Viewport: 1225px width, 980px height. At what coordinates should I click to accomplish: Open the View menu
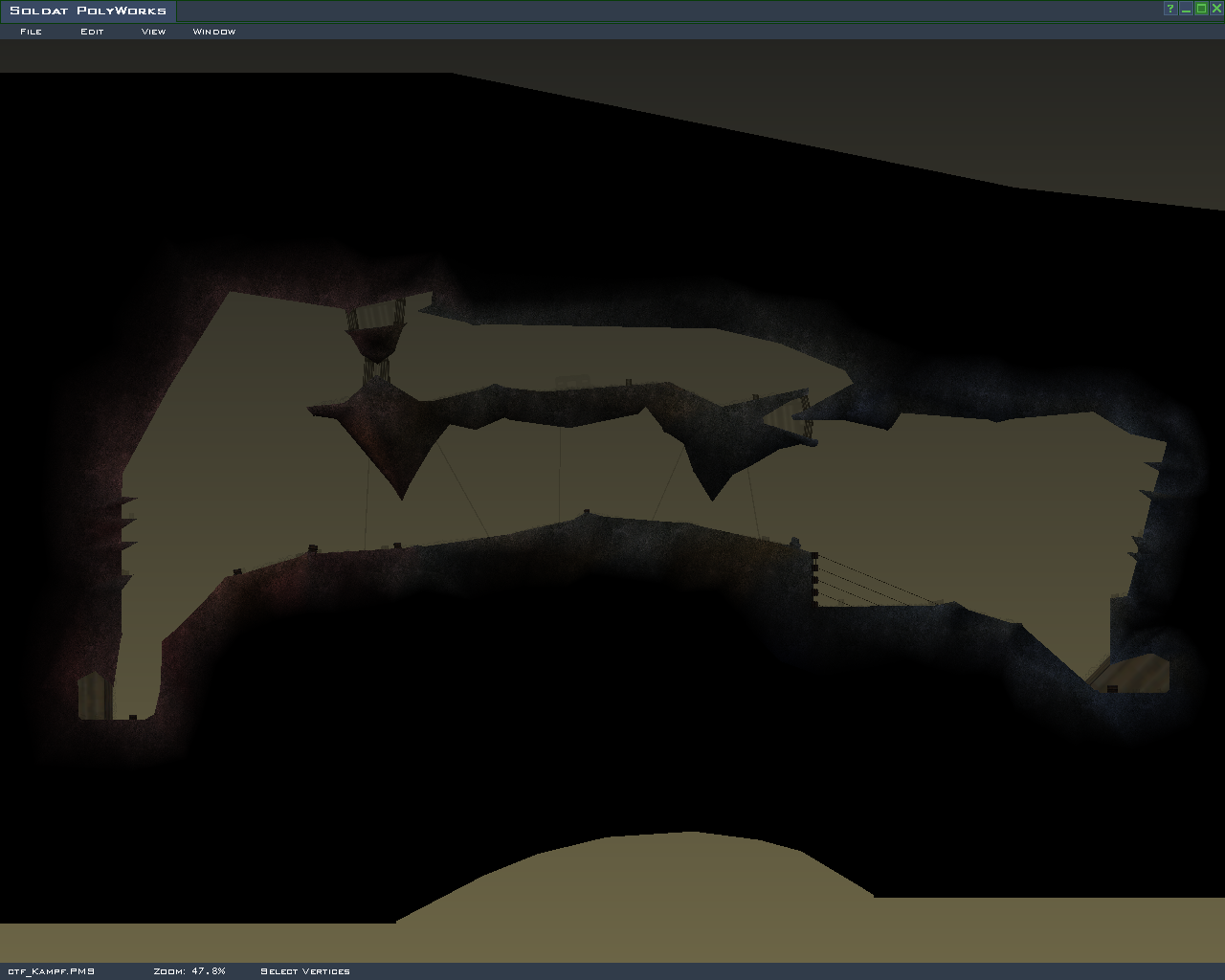pos(153,32)
